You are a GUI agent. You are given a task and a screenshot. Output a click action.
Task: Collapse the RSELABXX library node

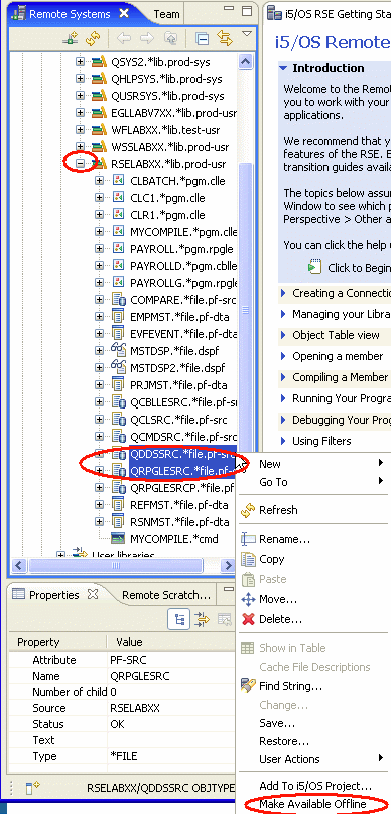point(80,164)
